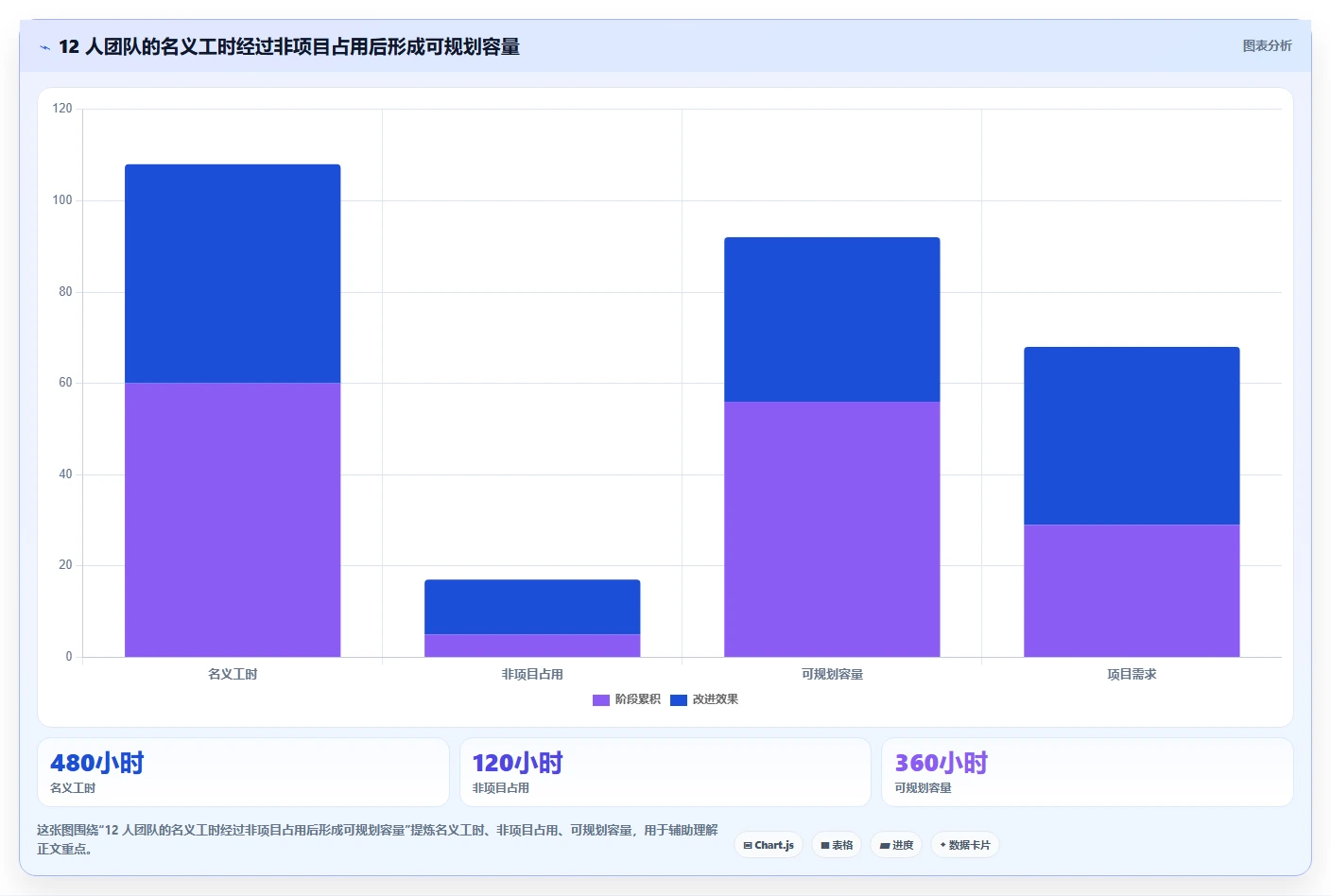1331x896 pixels.
Task: Click the 非项目占用 caption under 120小时
Action: [x=501, y=788]
